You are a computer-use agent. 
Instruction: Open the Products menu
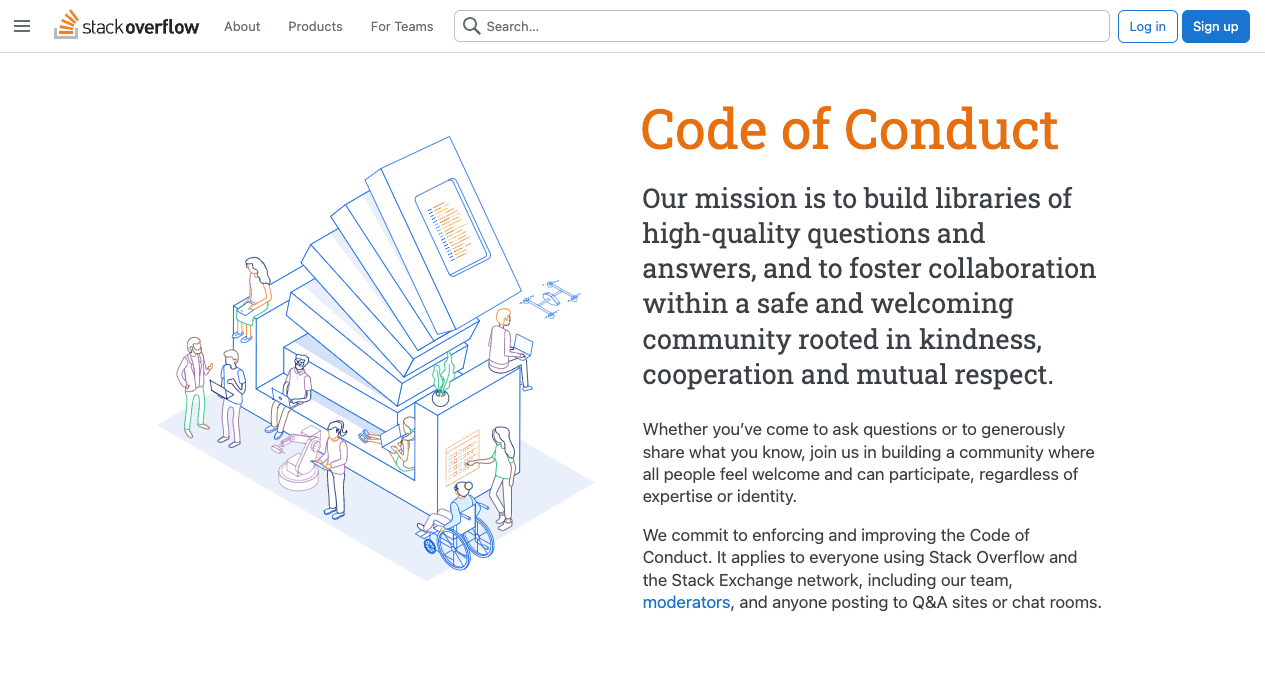tap(315, 27)
